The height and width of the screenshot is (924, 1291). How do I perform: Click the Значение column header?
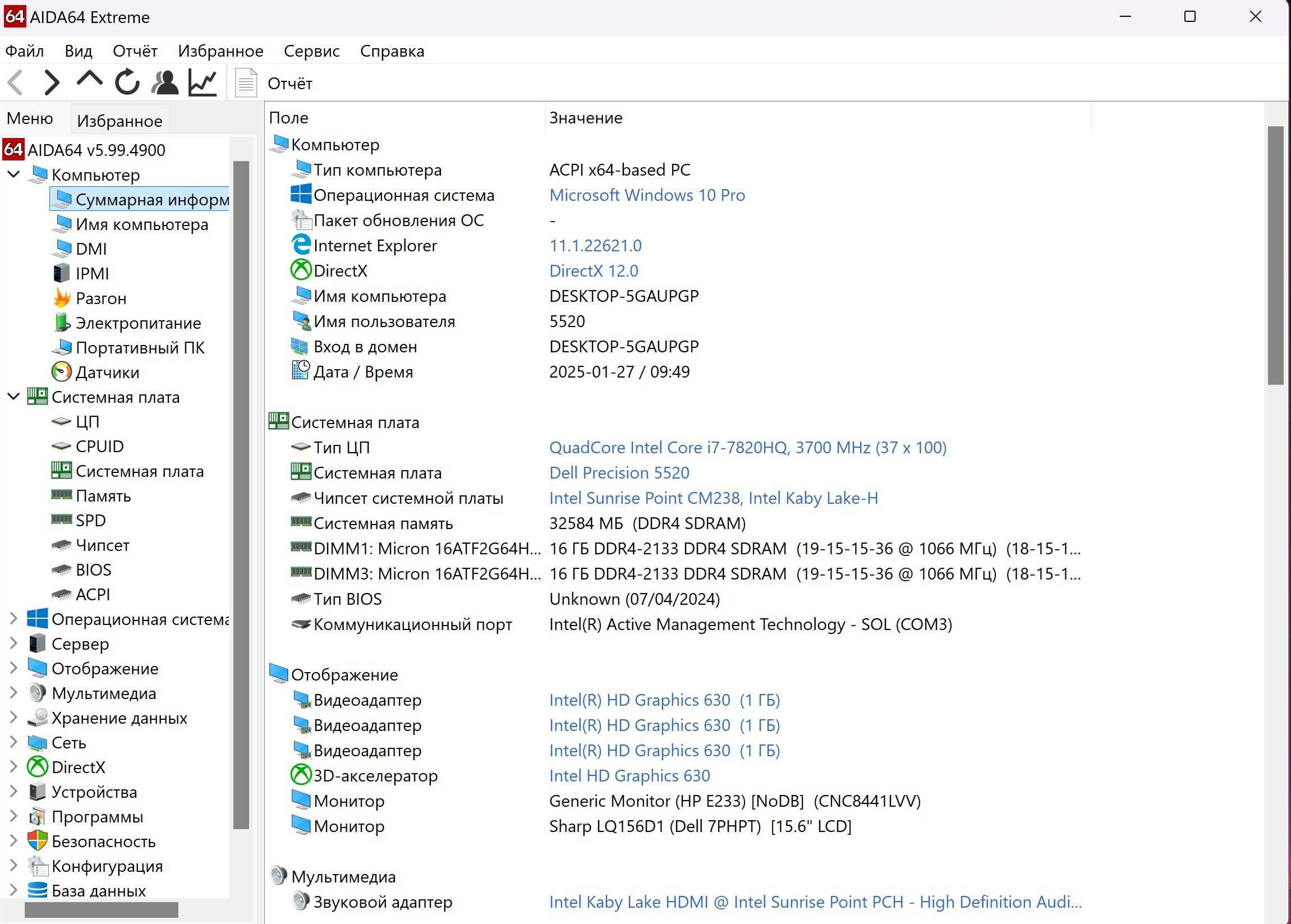(818, 118)
